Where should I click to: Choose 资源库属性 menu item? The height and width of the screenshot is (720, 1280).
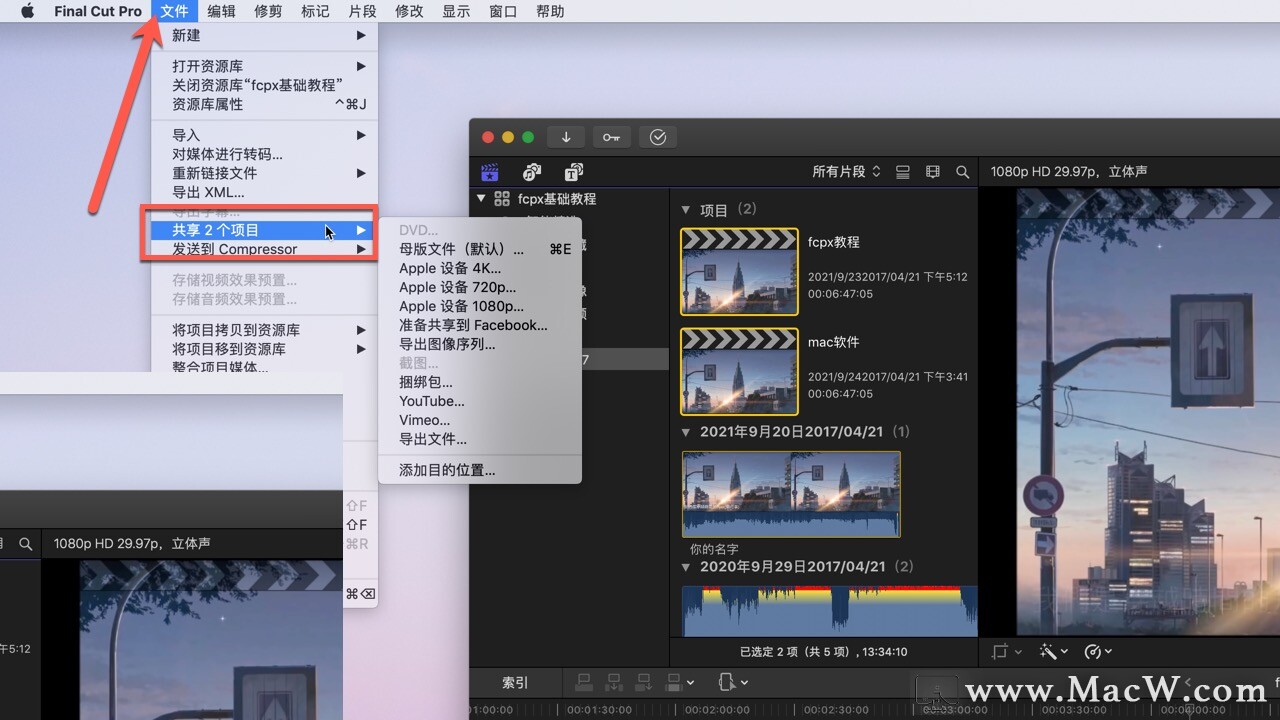(265, 104)
